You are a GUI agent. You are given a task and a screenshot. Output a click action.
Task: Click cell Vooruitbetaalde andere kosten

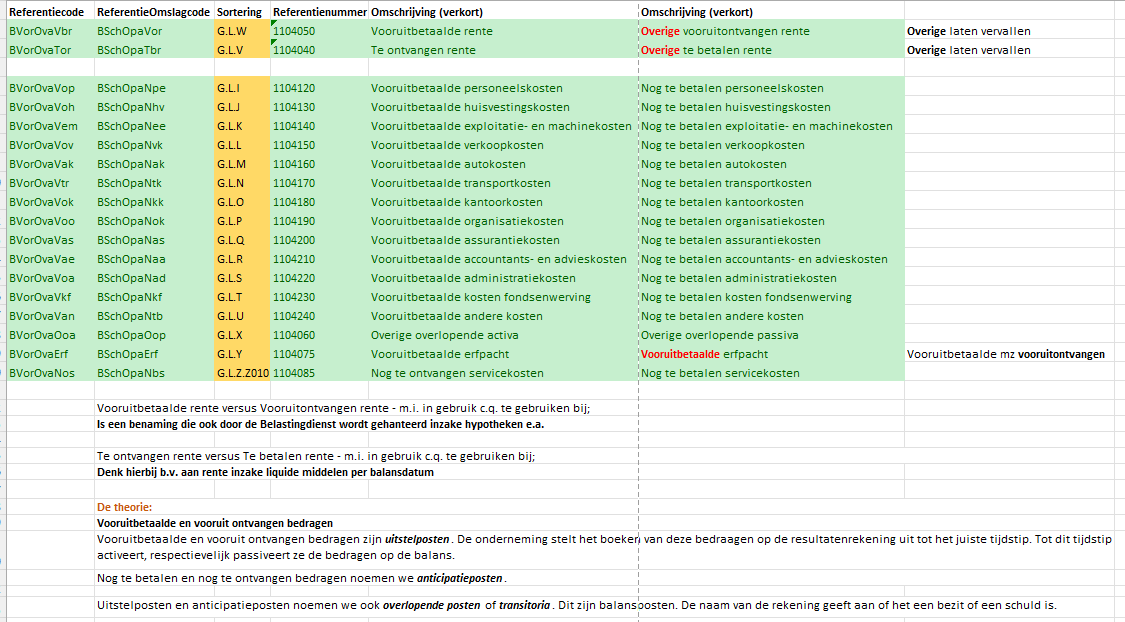pyautogui.click(x=503, y=316)
